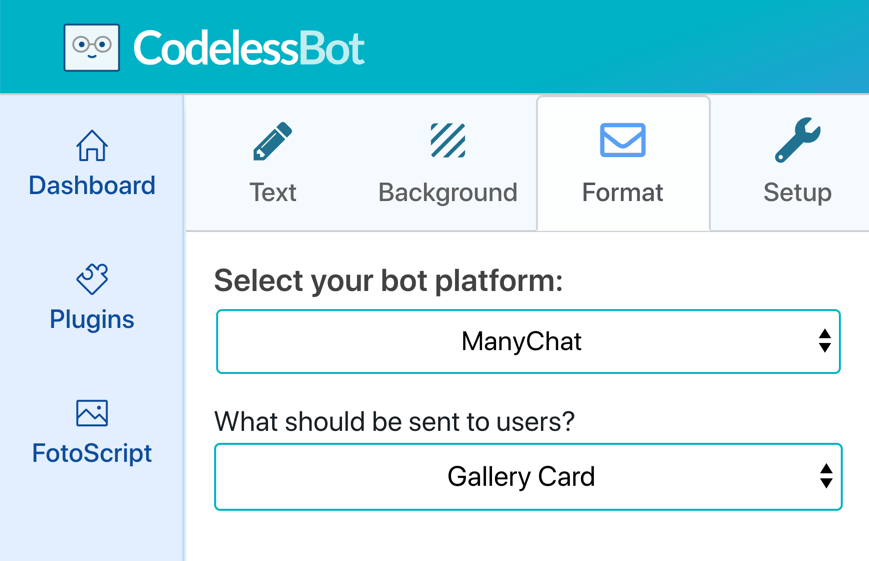
Task: Click the Dashboard home icon
Action: click(92, 146)
